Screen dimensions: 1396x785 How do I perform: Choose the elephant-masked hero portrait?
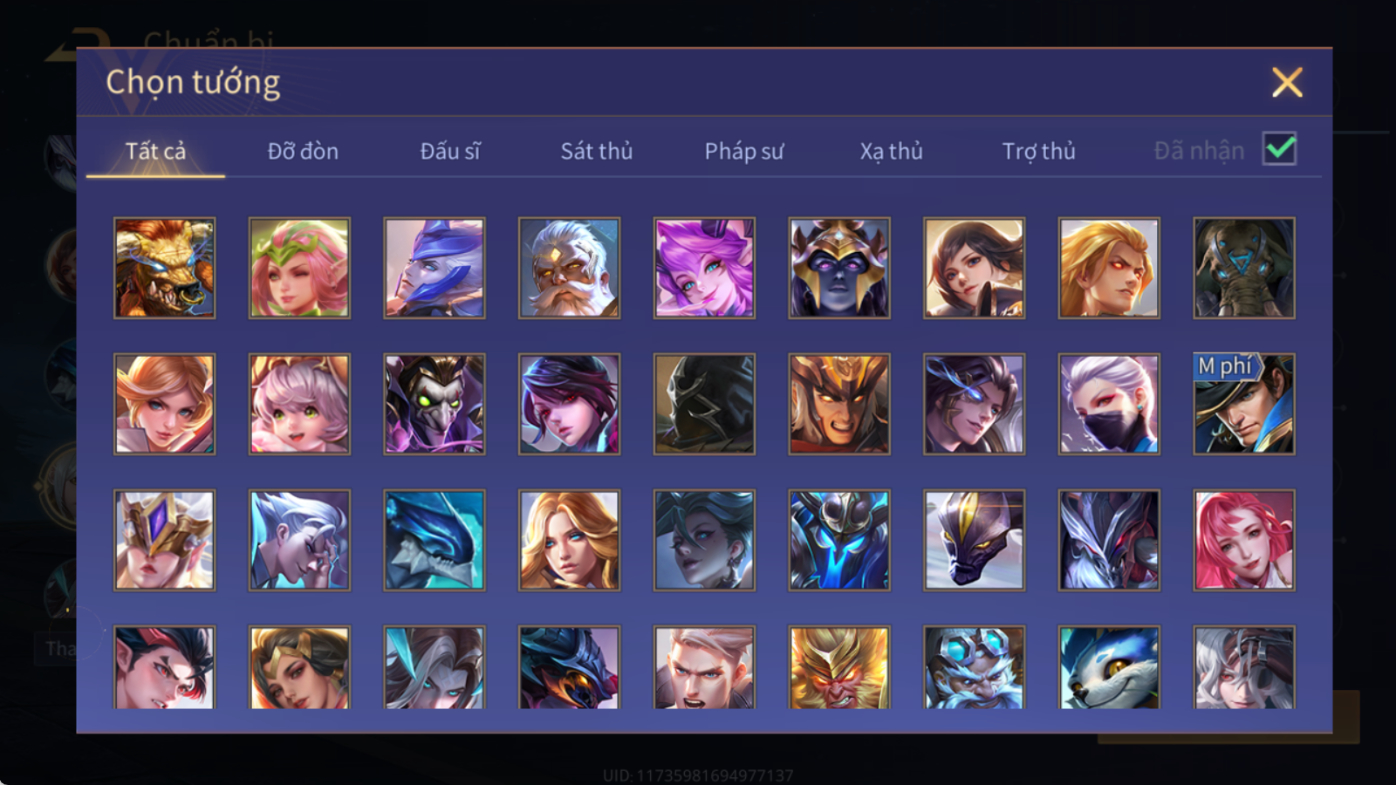pos(1244,268)
